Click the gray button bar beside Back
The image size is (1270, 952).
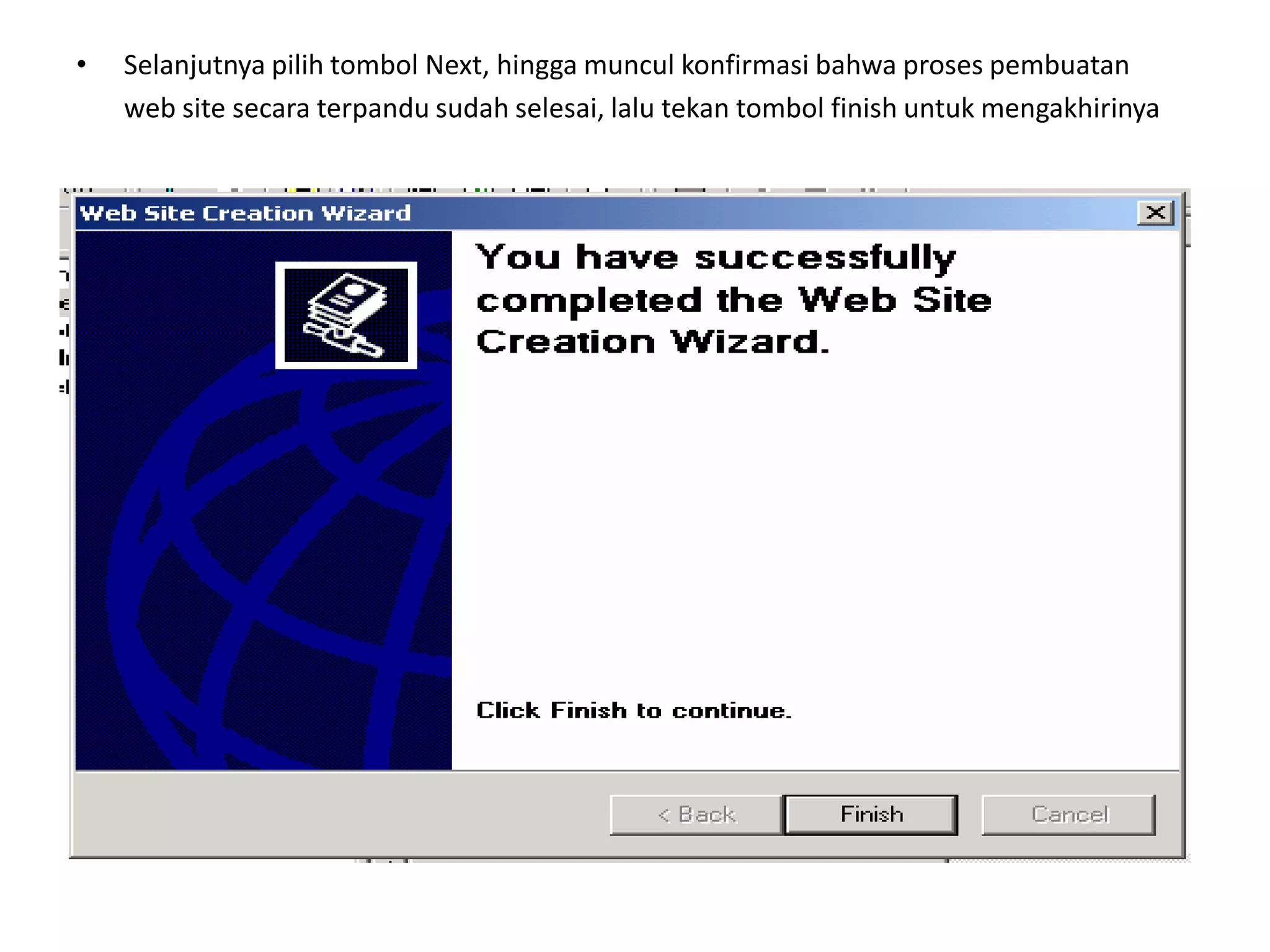(x=341, y=814)
